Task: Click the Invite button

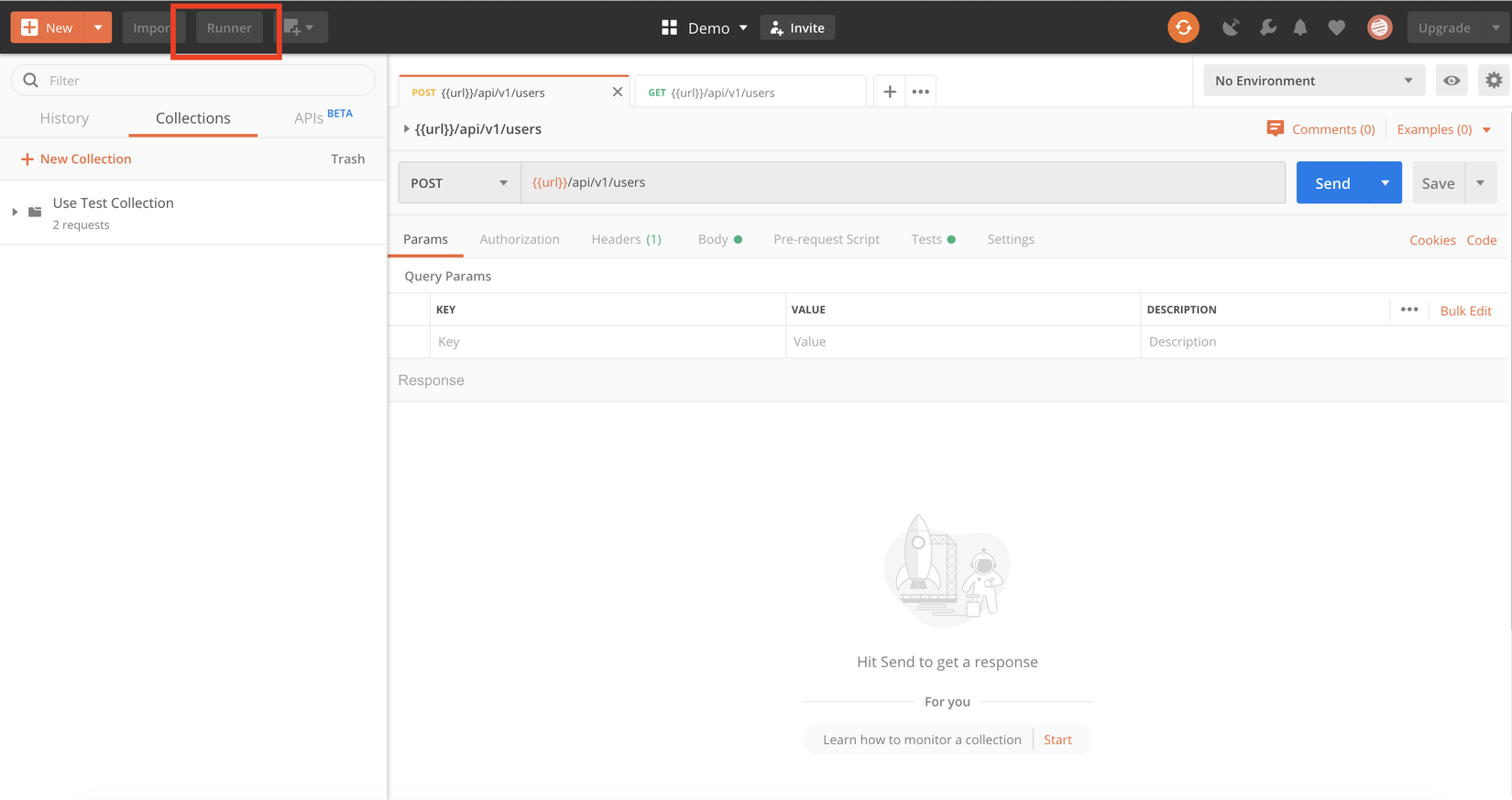Action: click(x=797, y=27)
